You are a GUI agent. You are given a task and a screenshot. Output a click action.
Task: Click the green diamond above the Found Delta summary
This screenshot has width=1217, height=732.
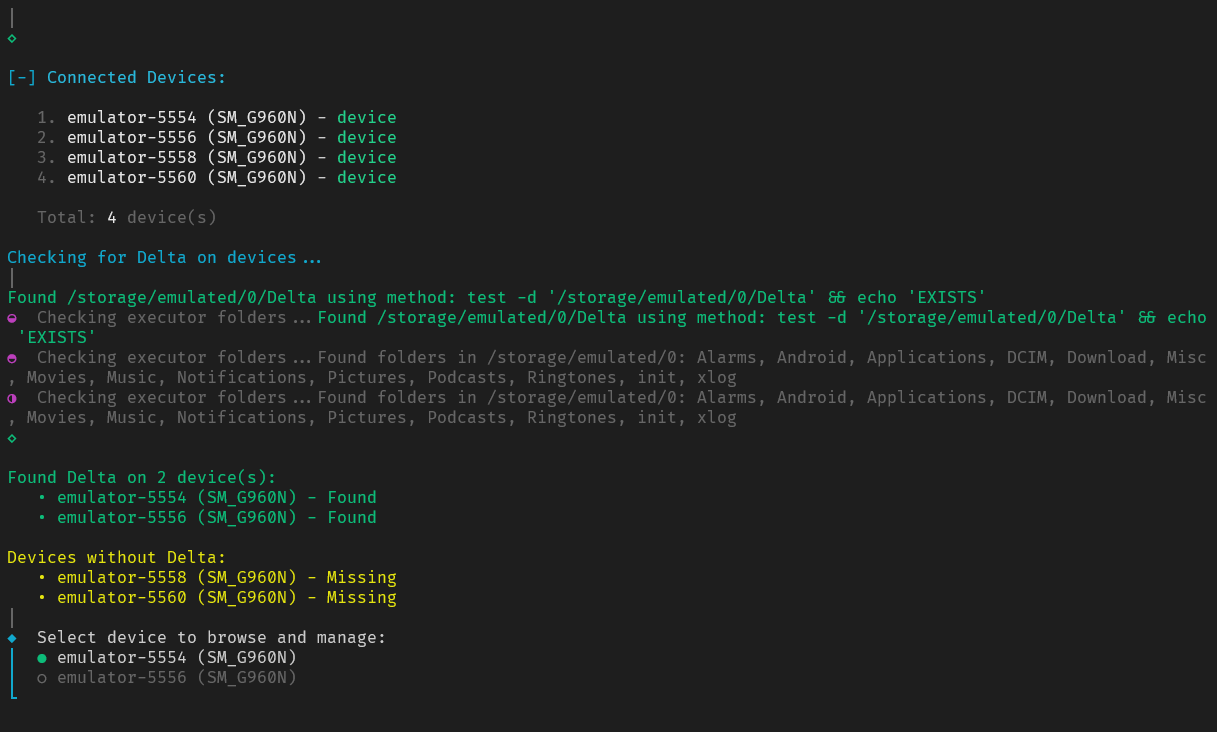pyautogui.click(x=11, y=437)
